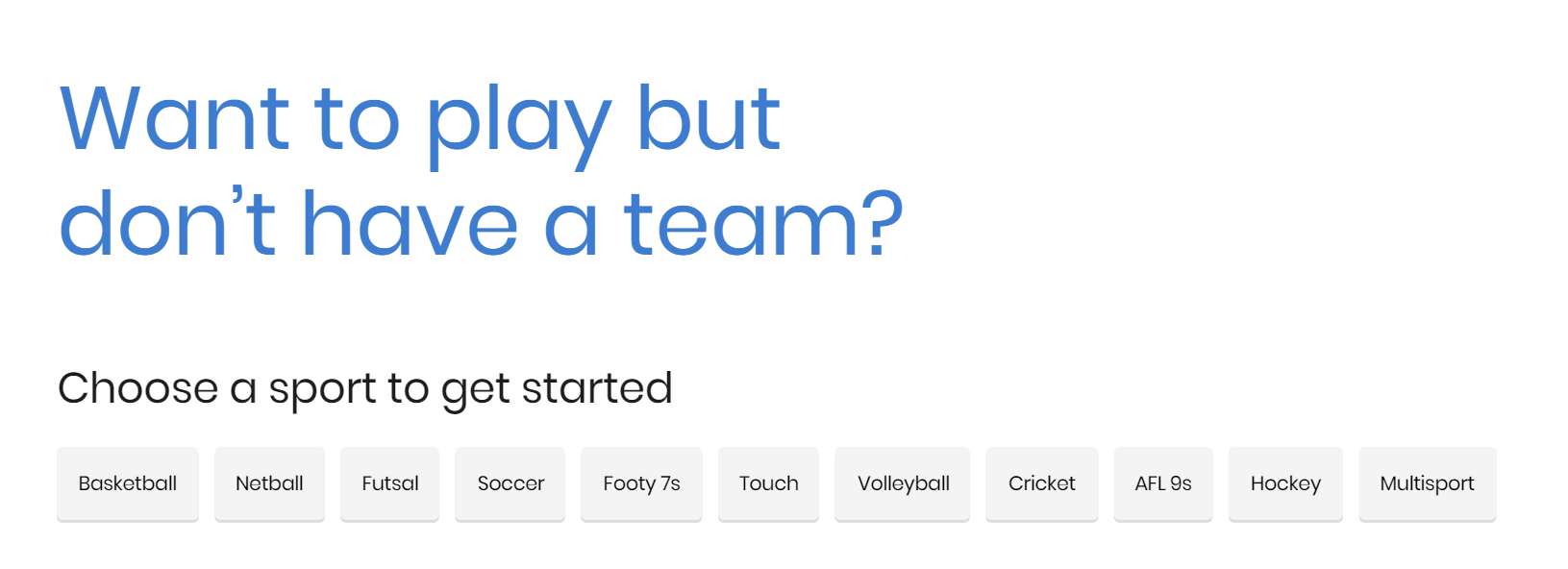Viewport: 1568px width, 569px height.
Task: Select the Footy 7s option
Action: pyautogui.click(x=641, y=483)
